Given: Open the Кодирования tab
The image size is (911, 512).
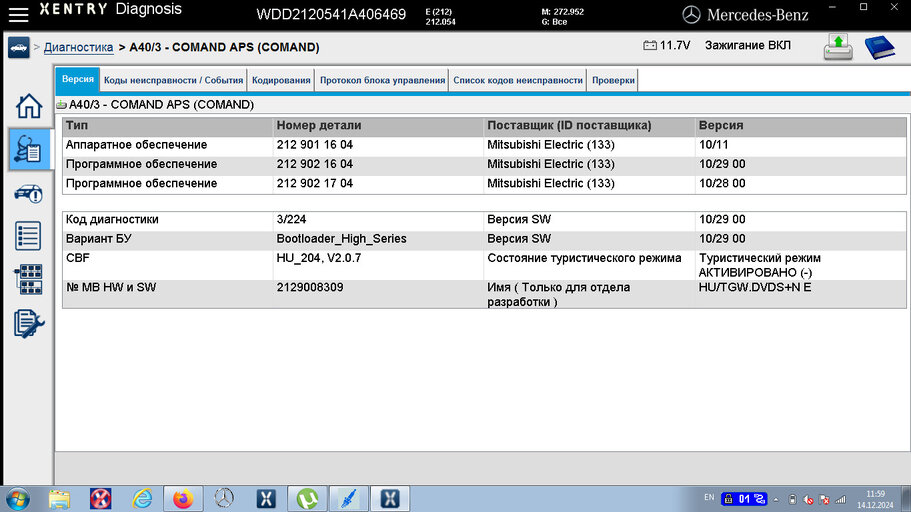Looking at the screenshot, I should [280, 80].
